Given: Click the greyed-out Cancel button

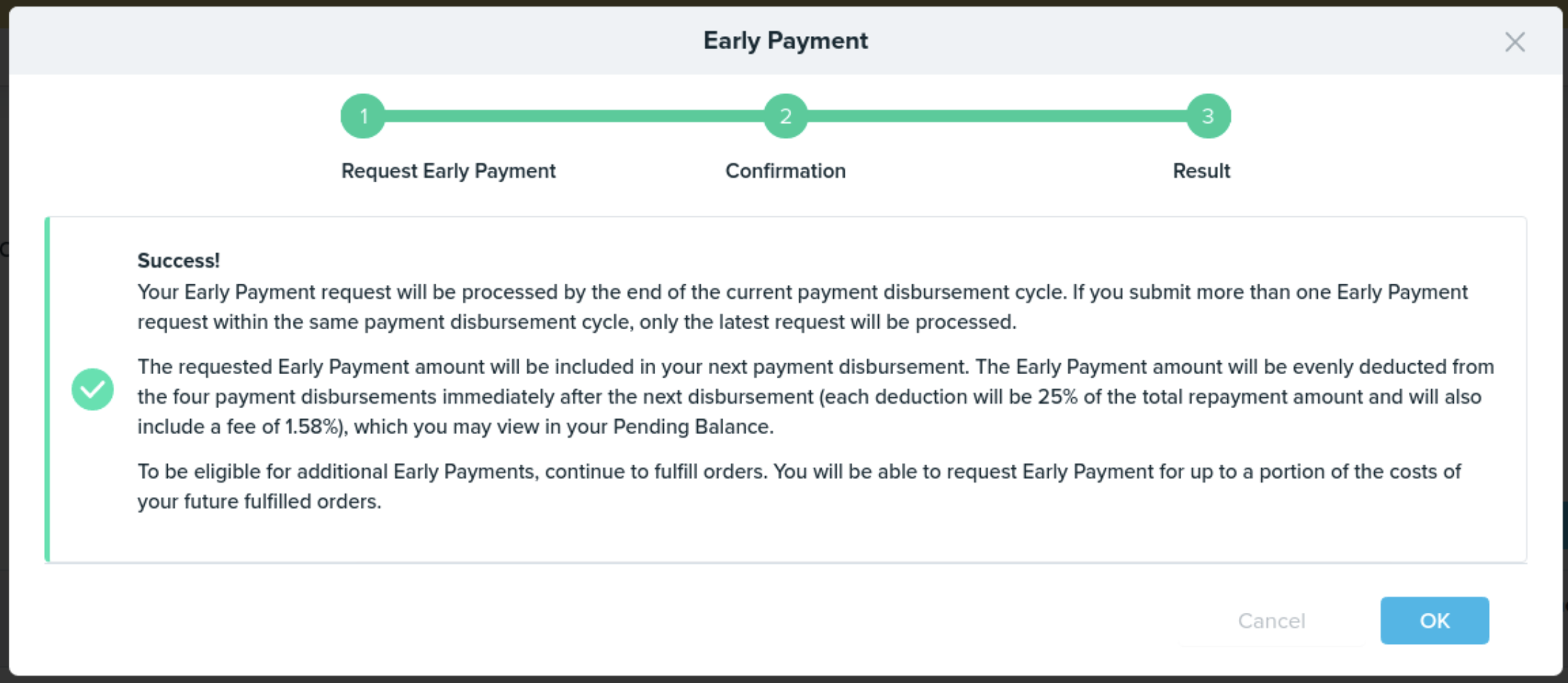Looking at the screenshot, I should pyautogui.click(x=1271, y=621).
